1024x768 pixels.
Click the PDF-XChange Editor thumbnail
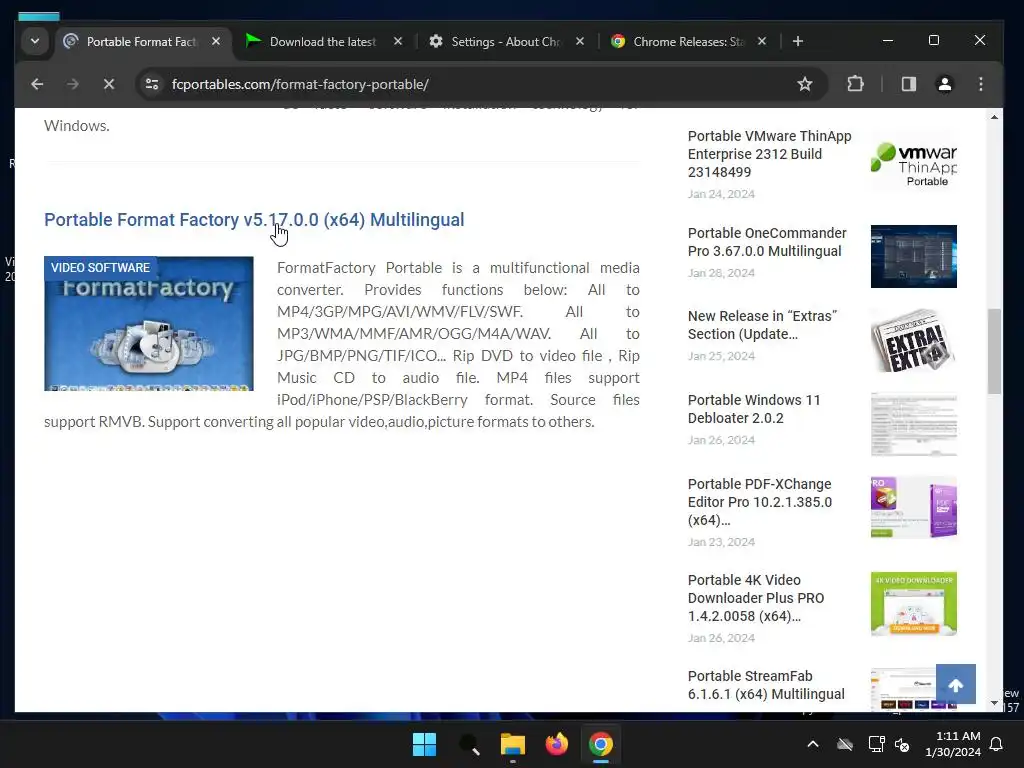914,507
